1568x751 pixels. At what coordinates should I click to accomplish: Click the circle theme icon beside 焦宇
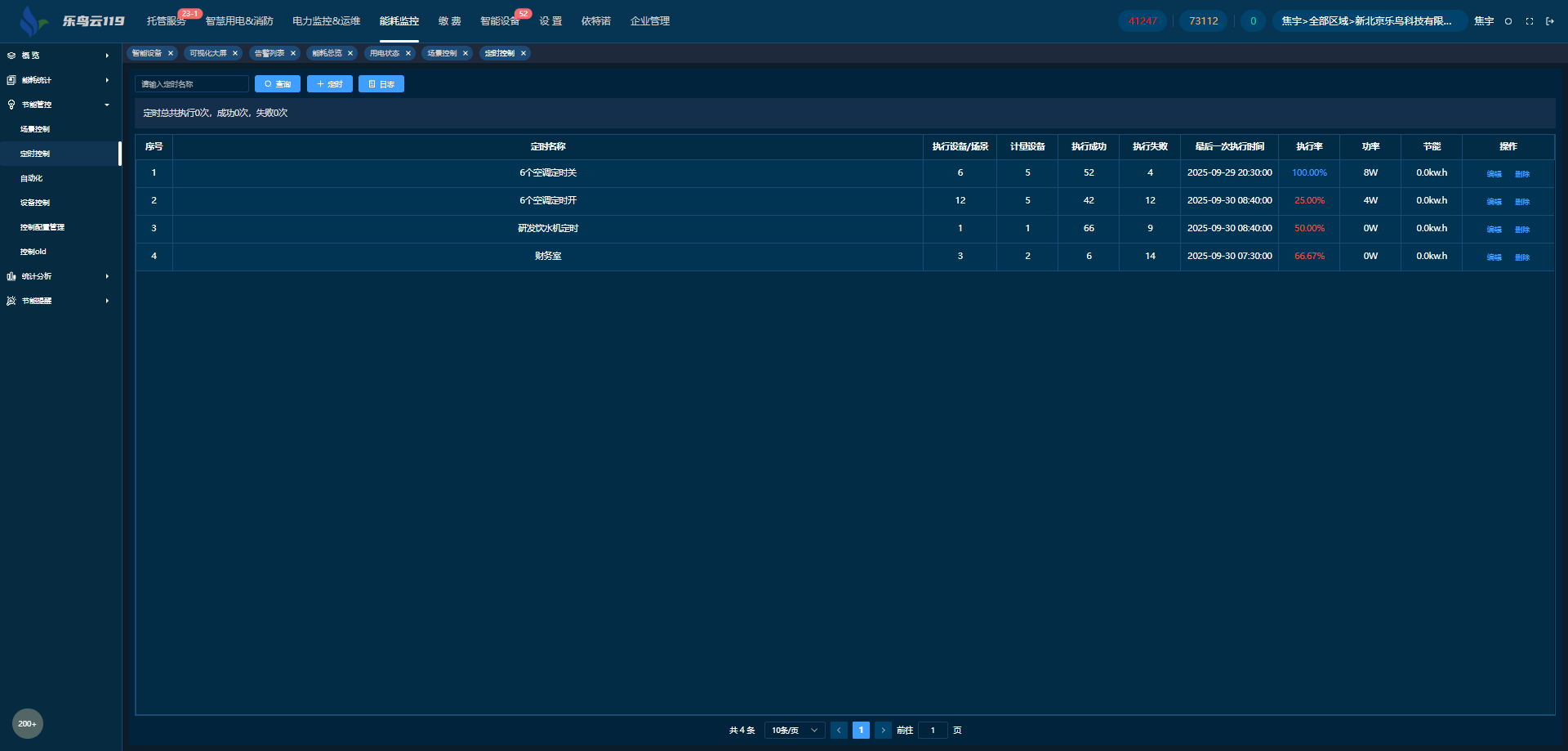coord(1508,21)
